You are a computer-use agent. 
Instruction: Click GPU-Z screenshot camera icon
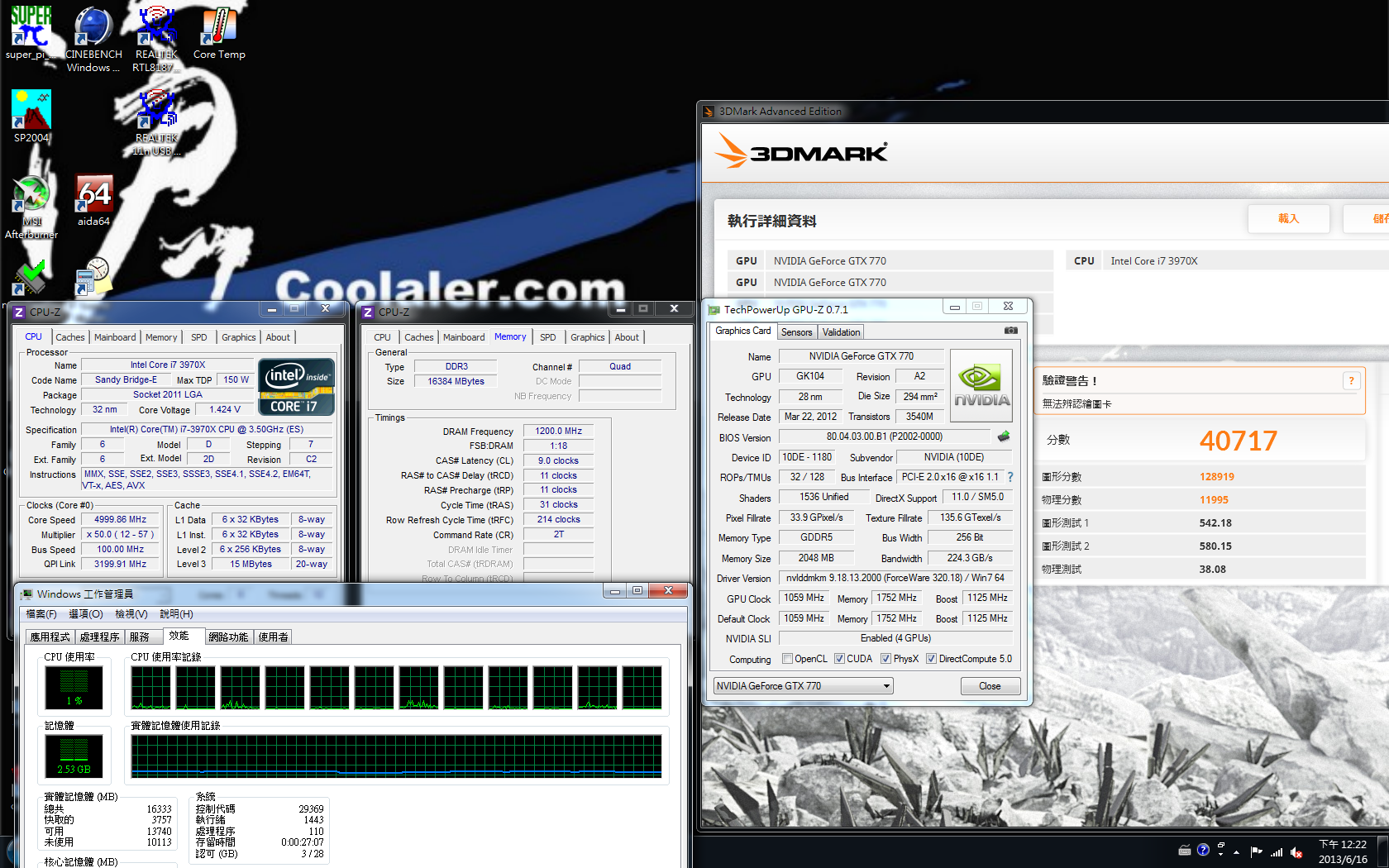(1010, 331)
